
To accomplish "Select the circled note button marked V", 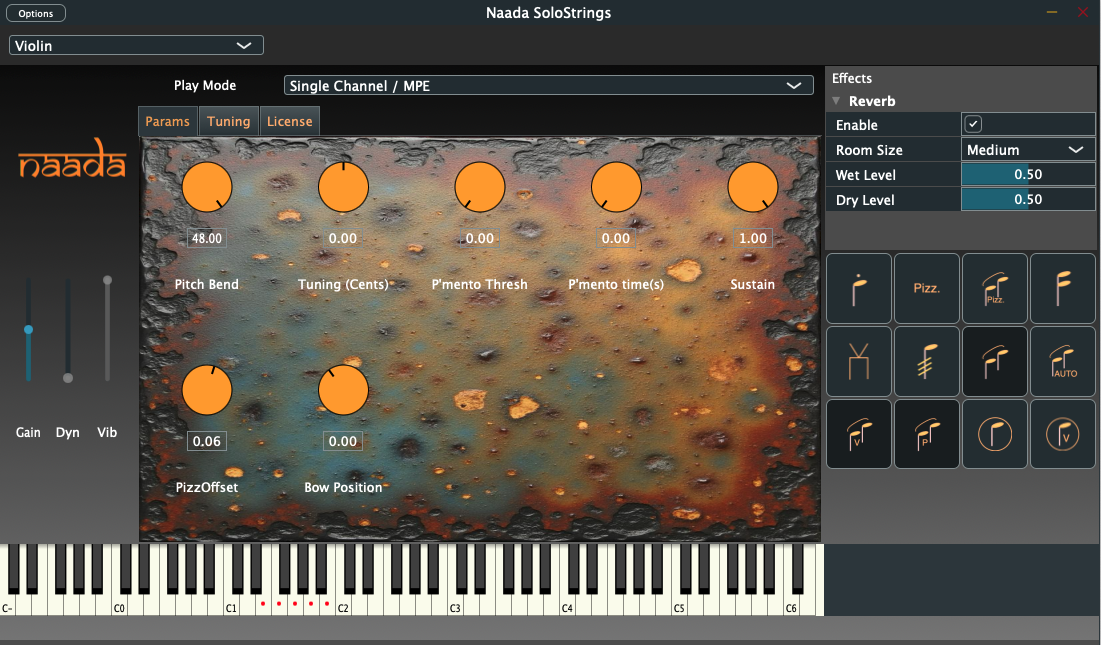I will [1062, 434].
